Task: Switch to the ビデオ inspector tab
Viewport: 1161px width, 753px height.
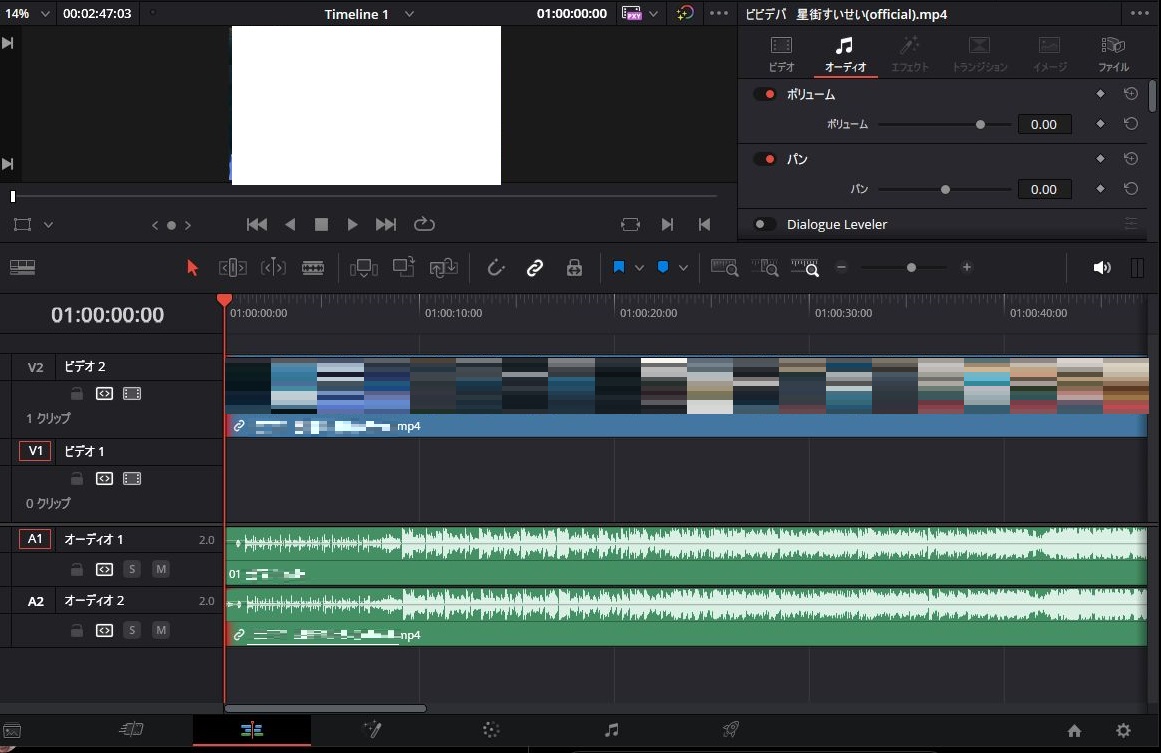Action: tap(781, 54)
